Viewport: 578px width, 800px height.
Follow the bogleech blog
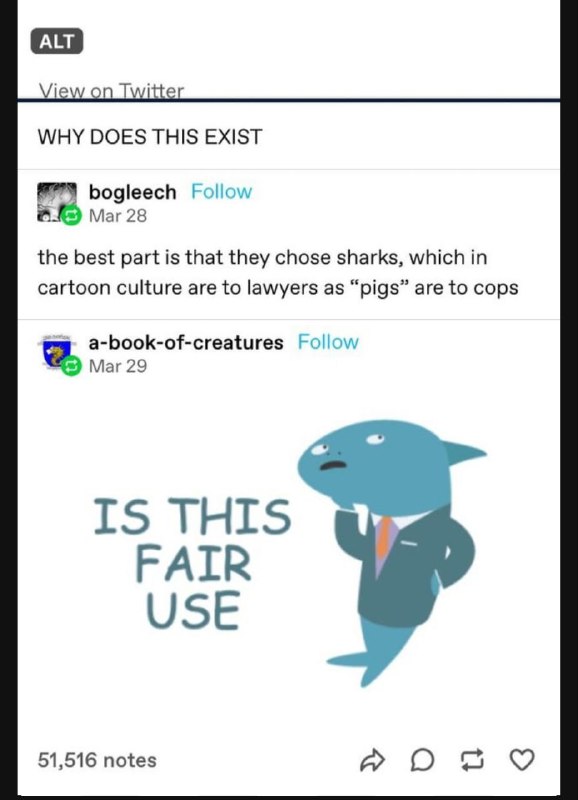(x=221, y=192)
